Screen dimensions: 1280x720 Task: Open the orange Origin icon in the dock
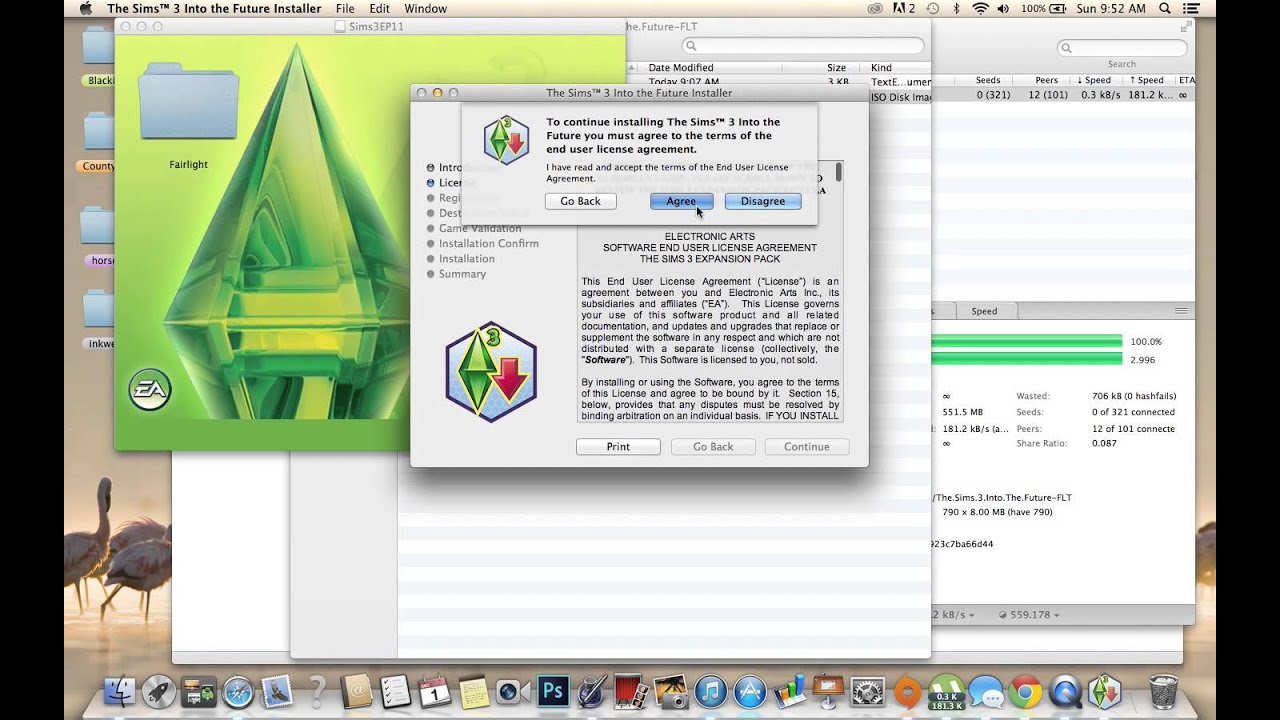907,692
